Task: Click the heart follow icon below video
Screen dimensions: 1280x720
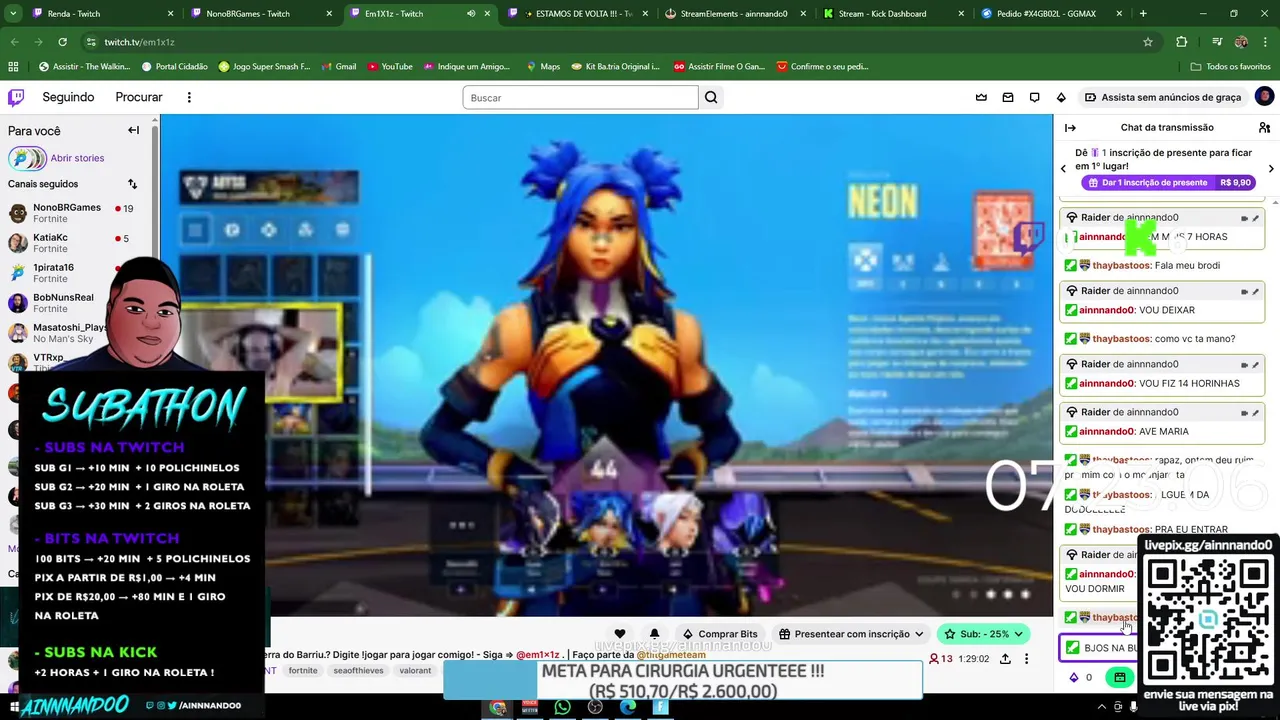Action: 620,634
